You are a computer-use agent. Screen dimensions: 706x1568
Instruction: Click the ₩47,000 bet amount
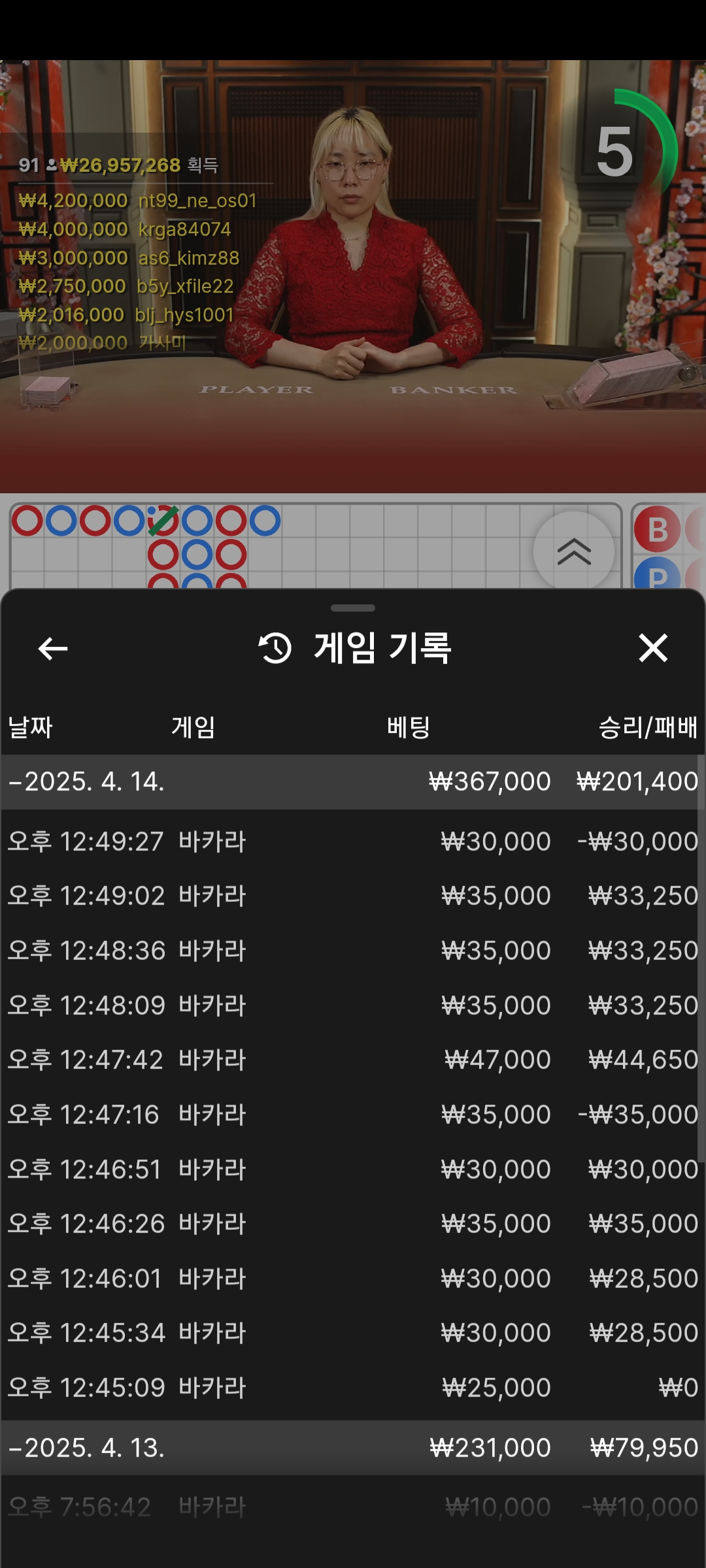[x=497, y=1060]
